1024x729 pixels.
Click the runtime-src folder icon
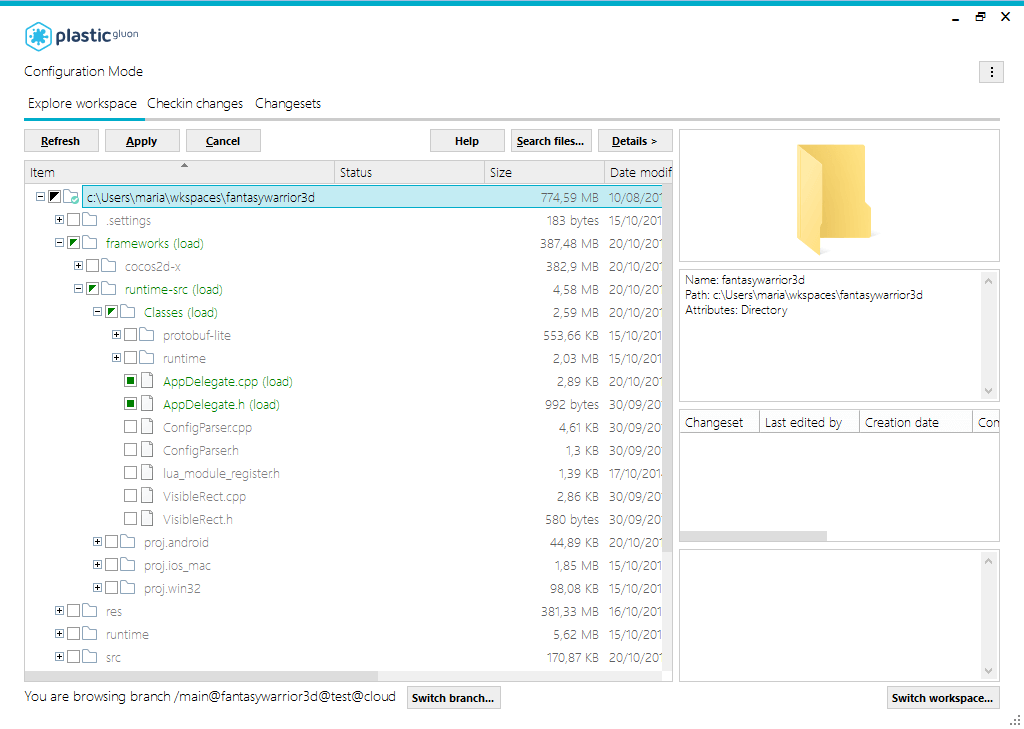coord(108,289)
